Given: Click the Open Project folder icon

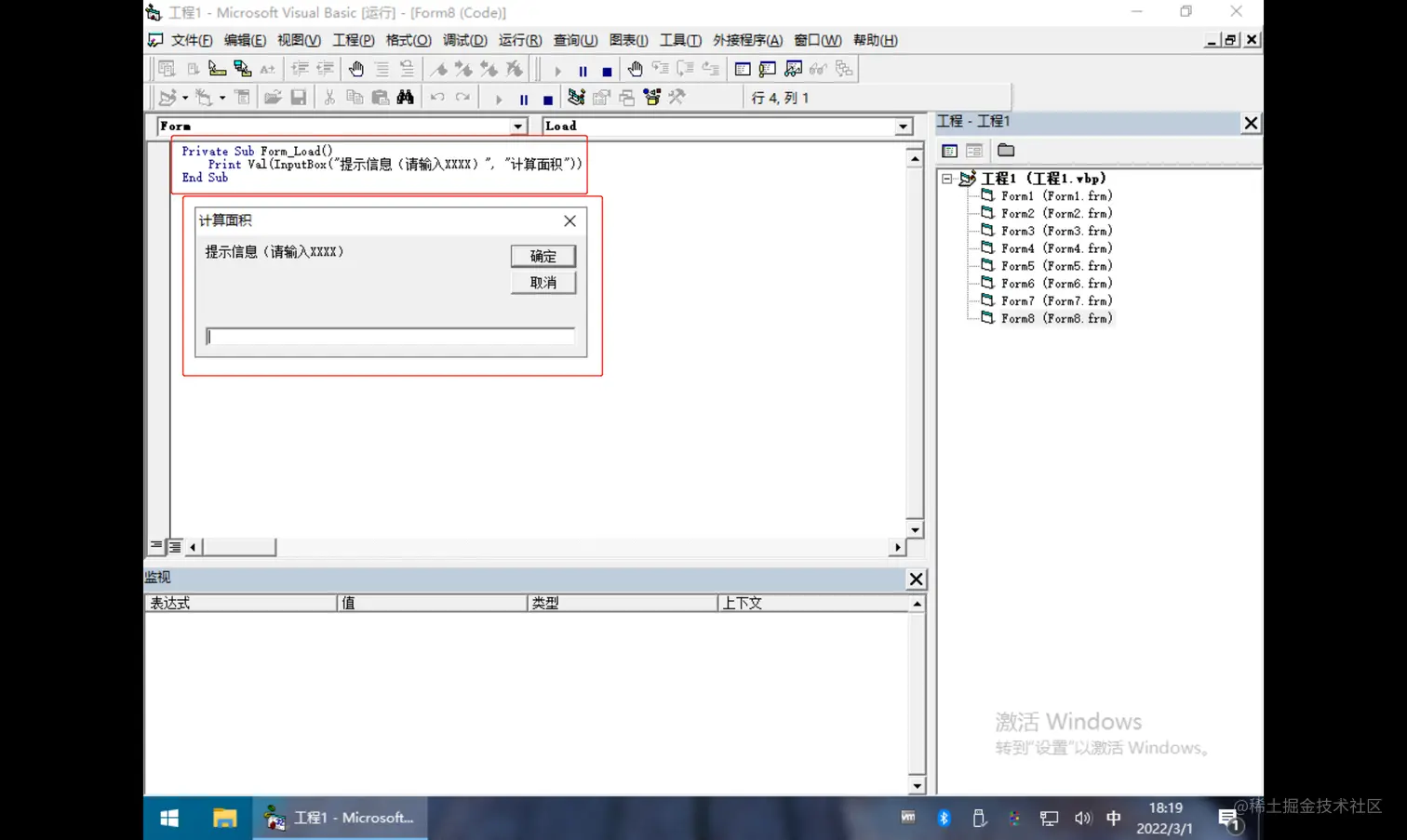Looking at the screenshot, I should [x=273, y=98].
